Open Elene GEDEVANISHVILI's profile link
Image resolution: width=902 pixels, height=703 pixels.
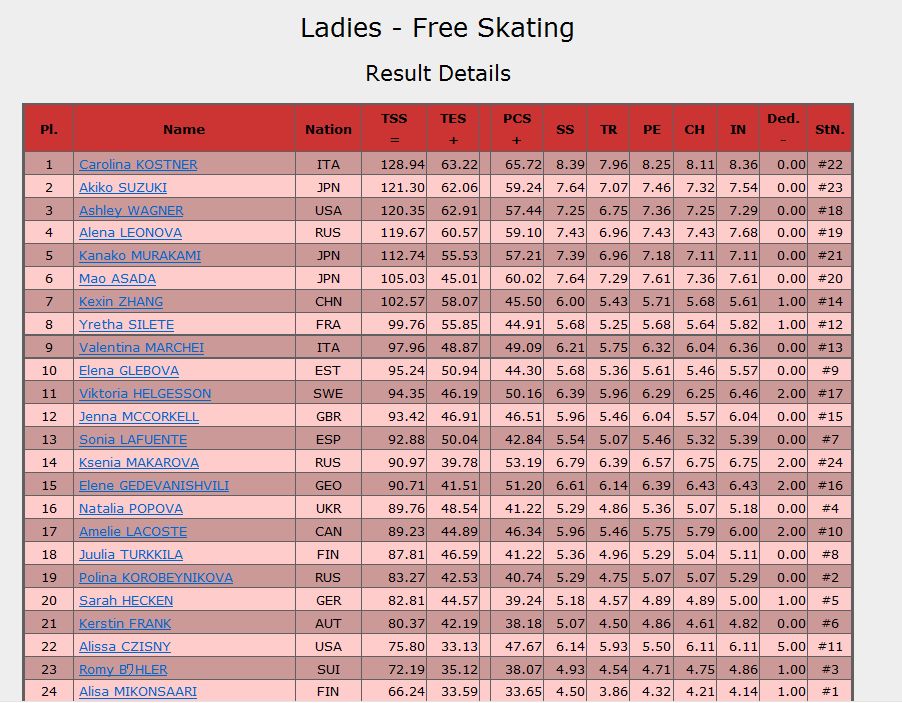click(154, 486)
